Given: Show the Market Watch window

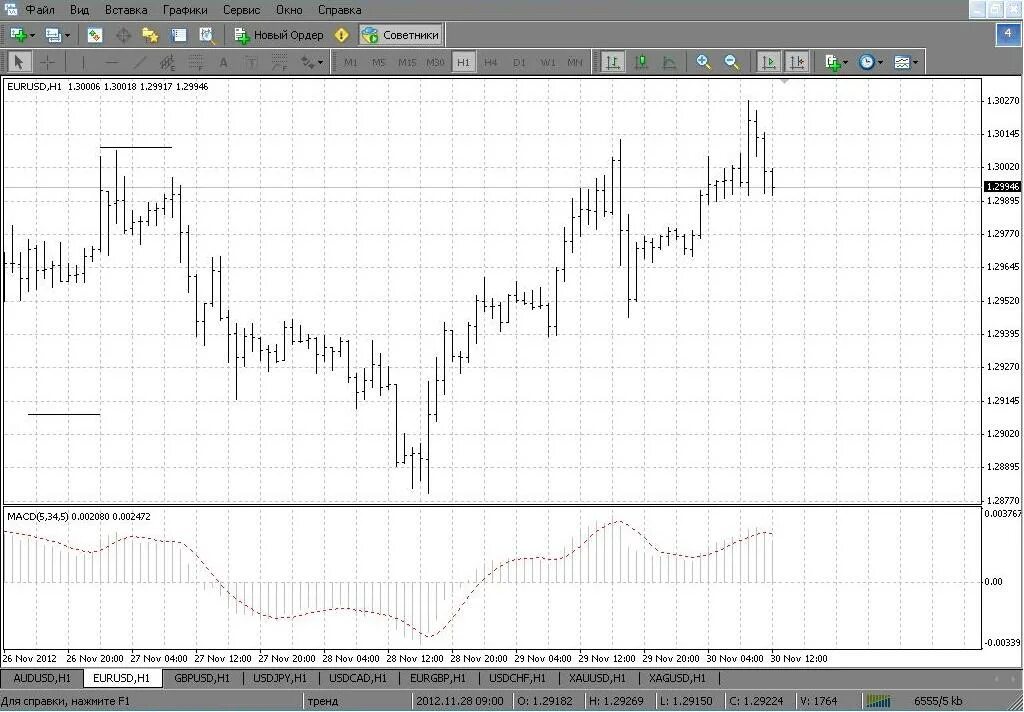Looking at the screenshot, I should point(95,35).
